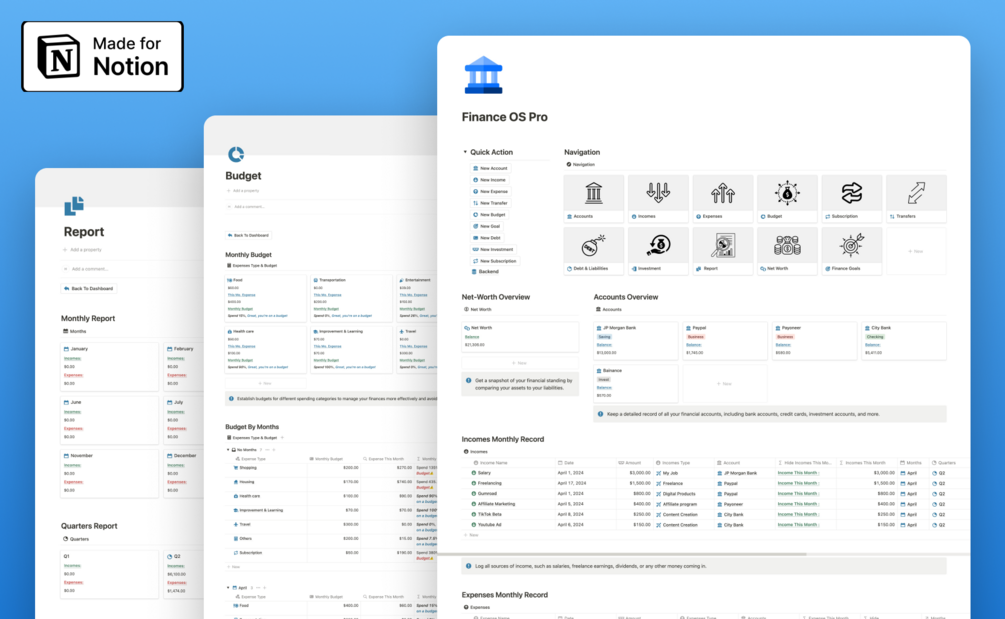Select the Net Worth view tab under Net-Worth Overview

(478, 310)
